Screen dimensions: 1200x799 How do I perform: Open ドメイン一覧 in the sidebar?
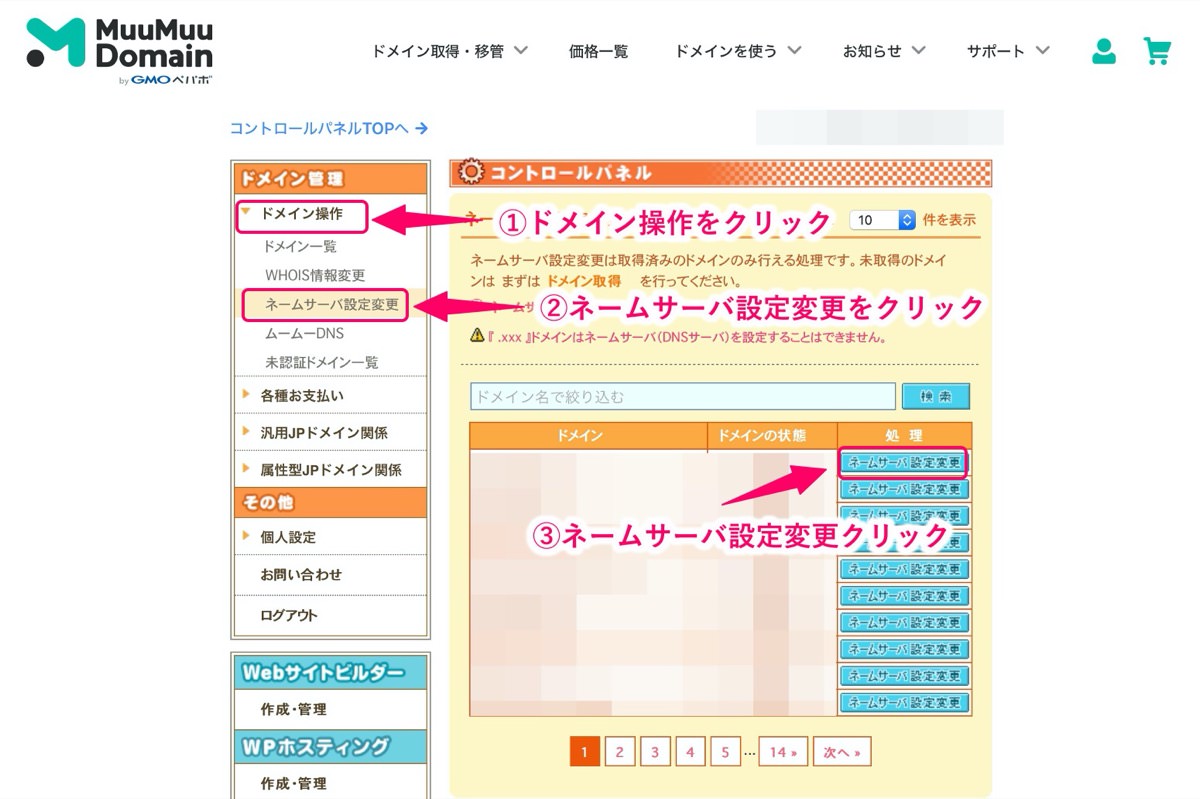[x=300, y=246]
